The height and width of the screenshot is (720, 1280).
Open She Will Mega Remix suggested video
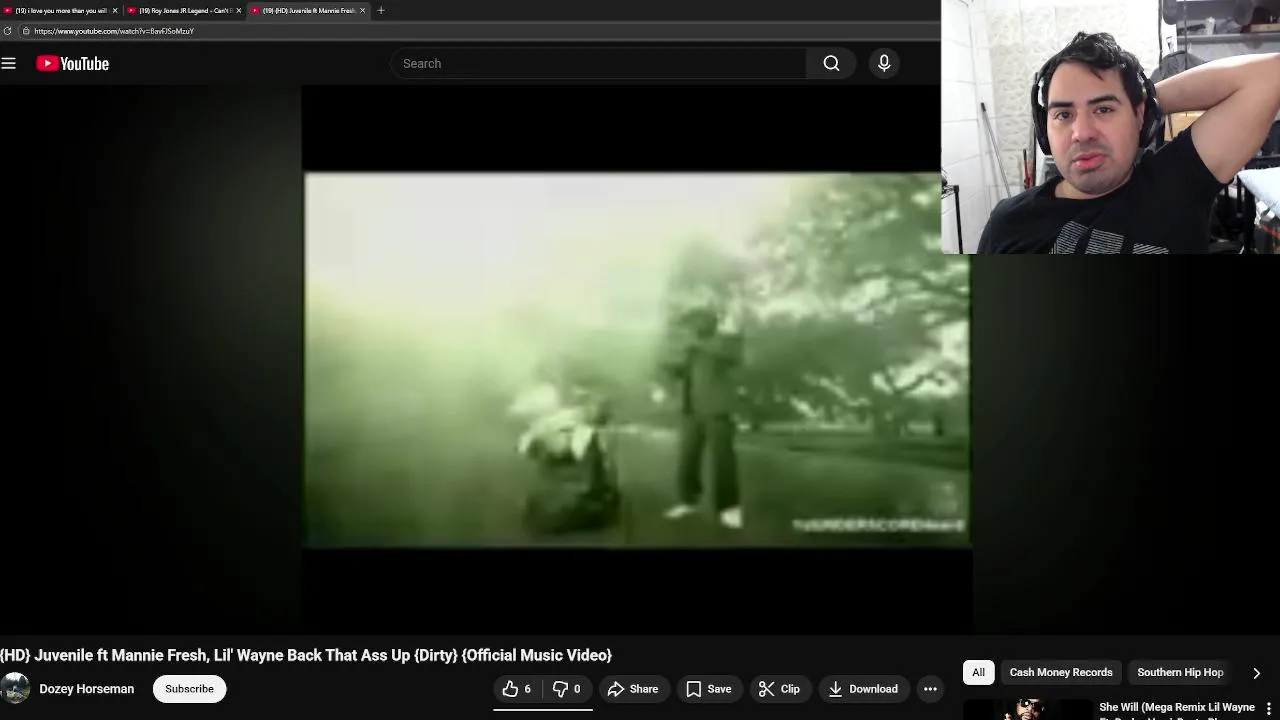pos(1176,708)
